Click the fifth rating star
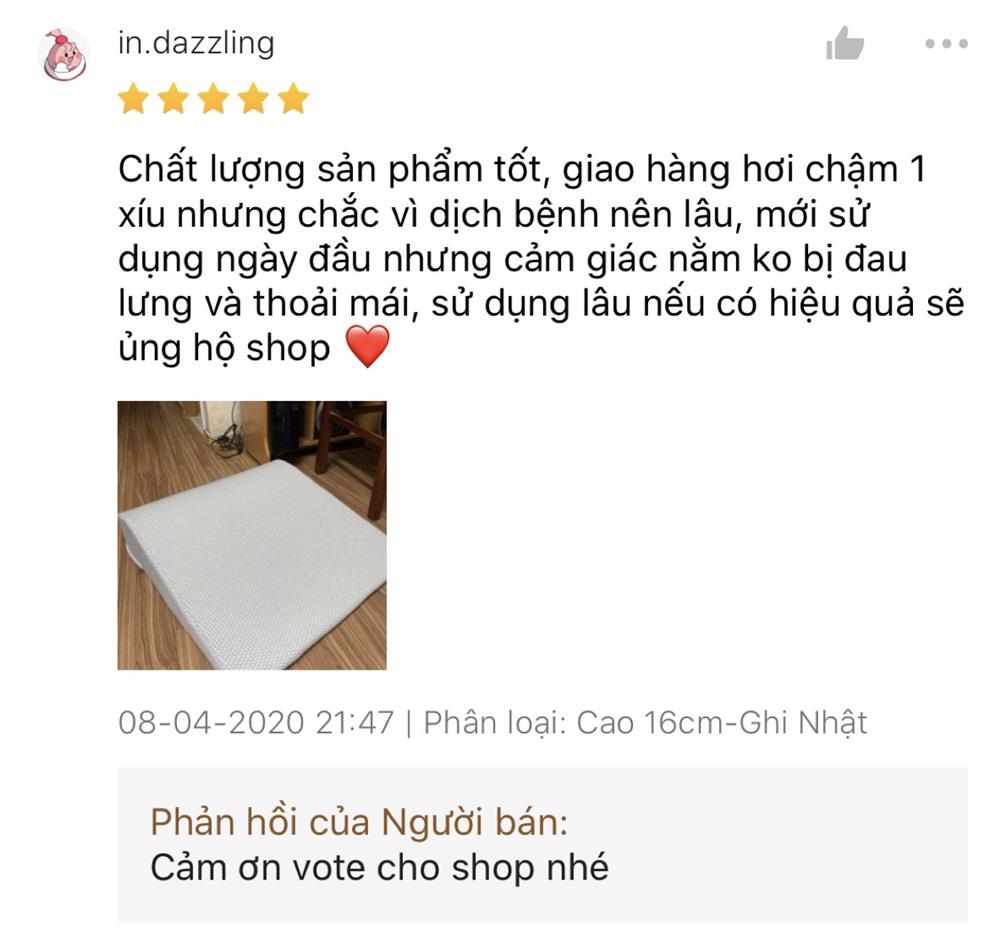This screenshot has width=1000, height=938. point(293,99)
